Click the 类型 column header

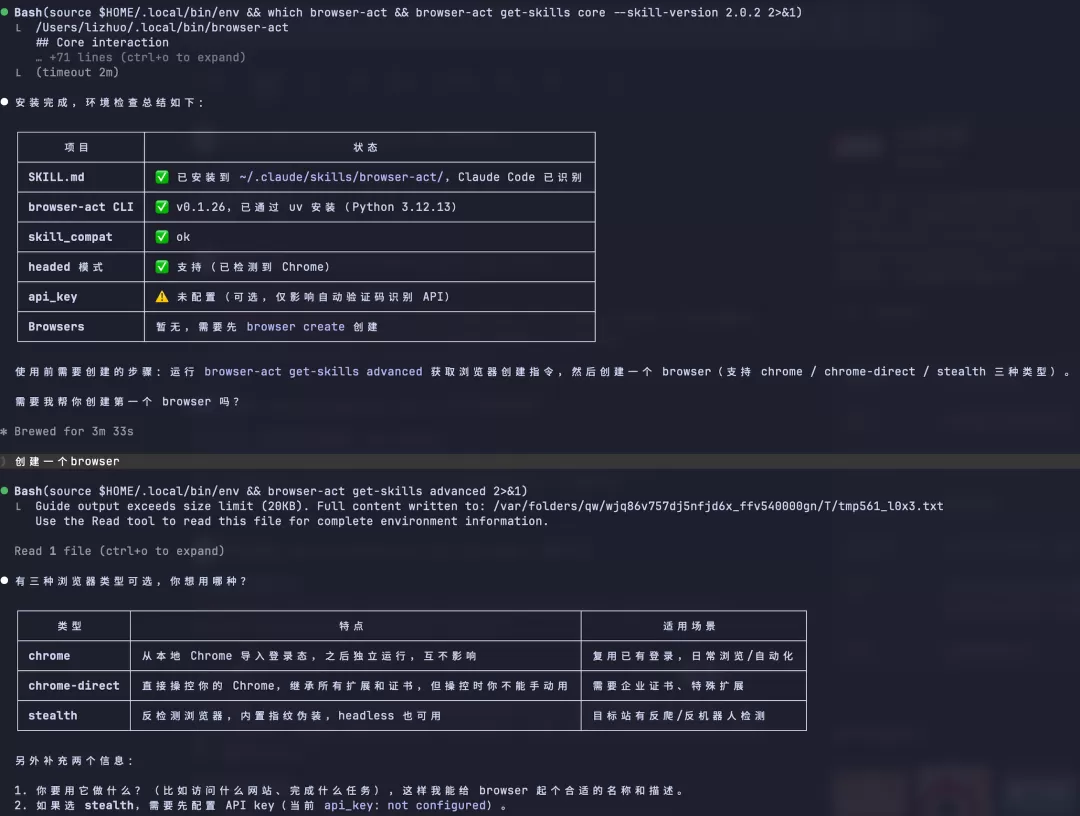tap(70, 626)
